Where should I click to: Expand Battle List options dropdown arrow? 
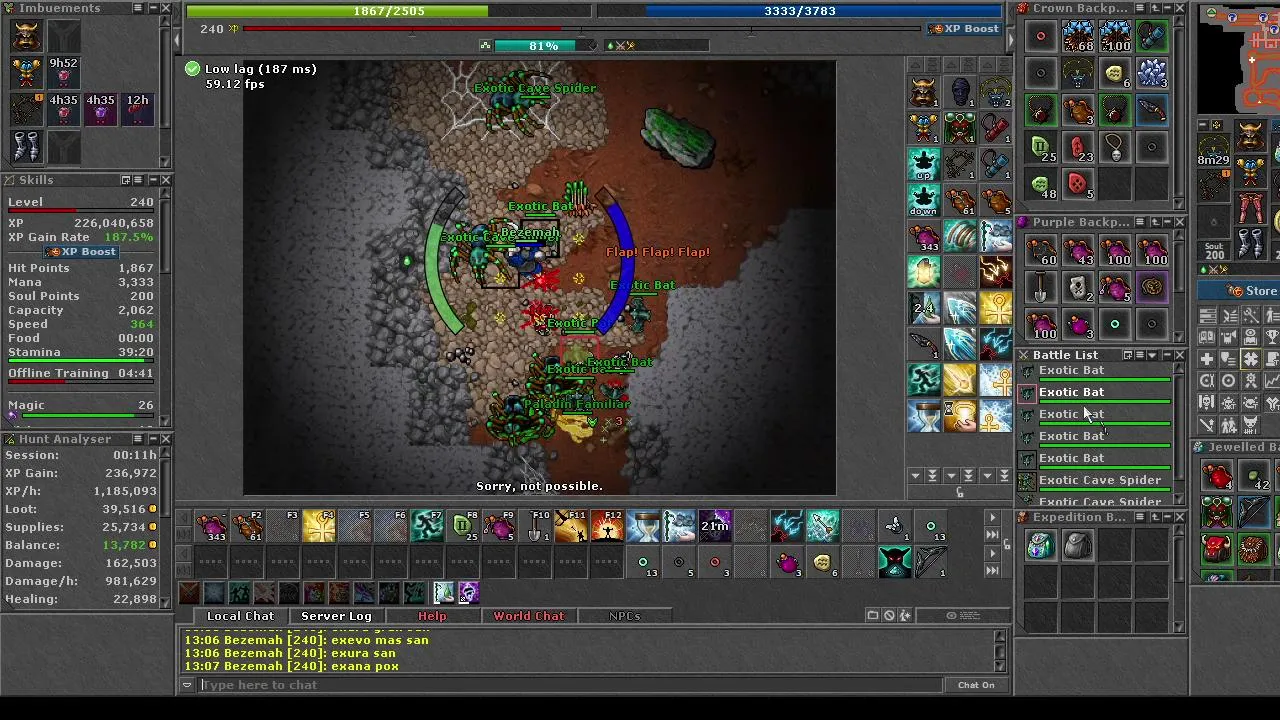pyautogui.click(x=1153, y=355)
